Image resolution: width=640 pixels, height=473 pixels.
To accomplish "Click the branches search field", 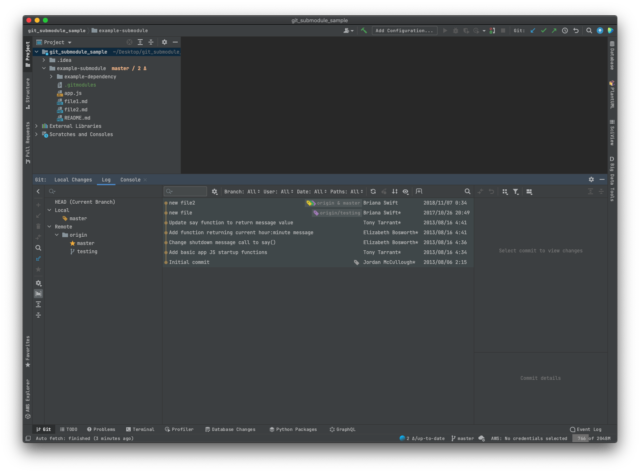I will [104, 191].
